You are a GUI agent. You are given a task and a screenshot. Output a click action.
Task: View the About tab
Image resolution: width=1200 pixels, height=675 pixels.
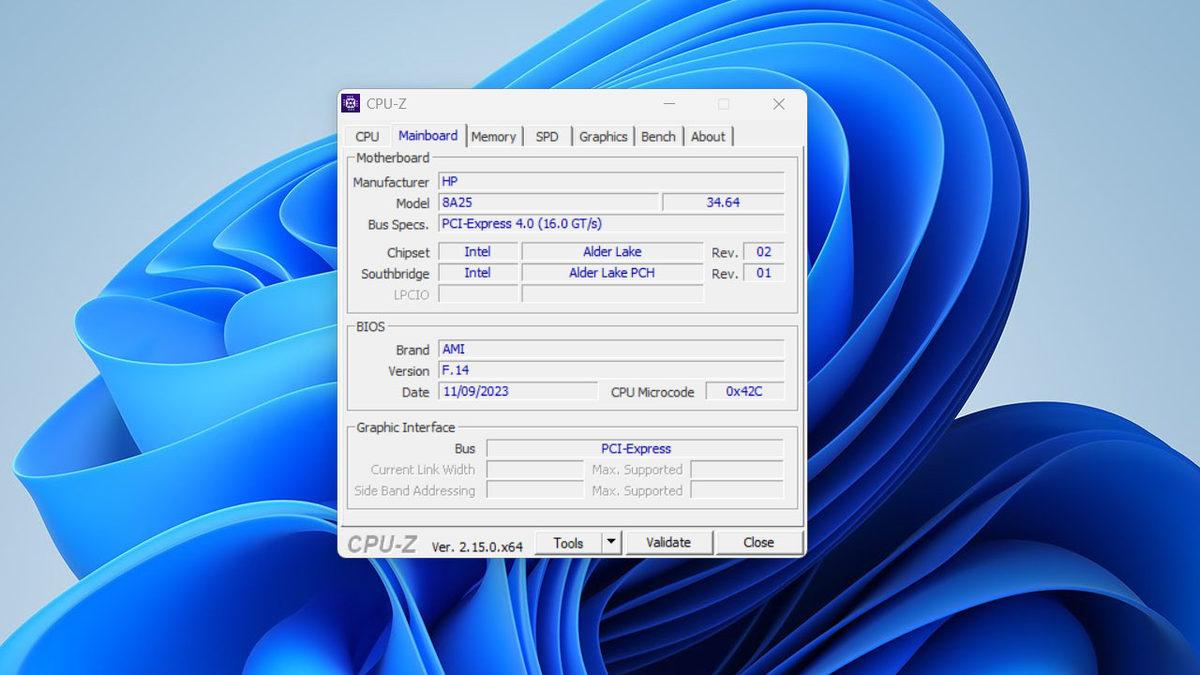(x=708, y=136)
